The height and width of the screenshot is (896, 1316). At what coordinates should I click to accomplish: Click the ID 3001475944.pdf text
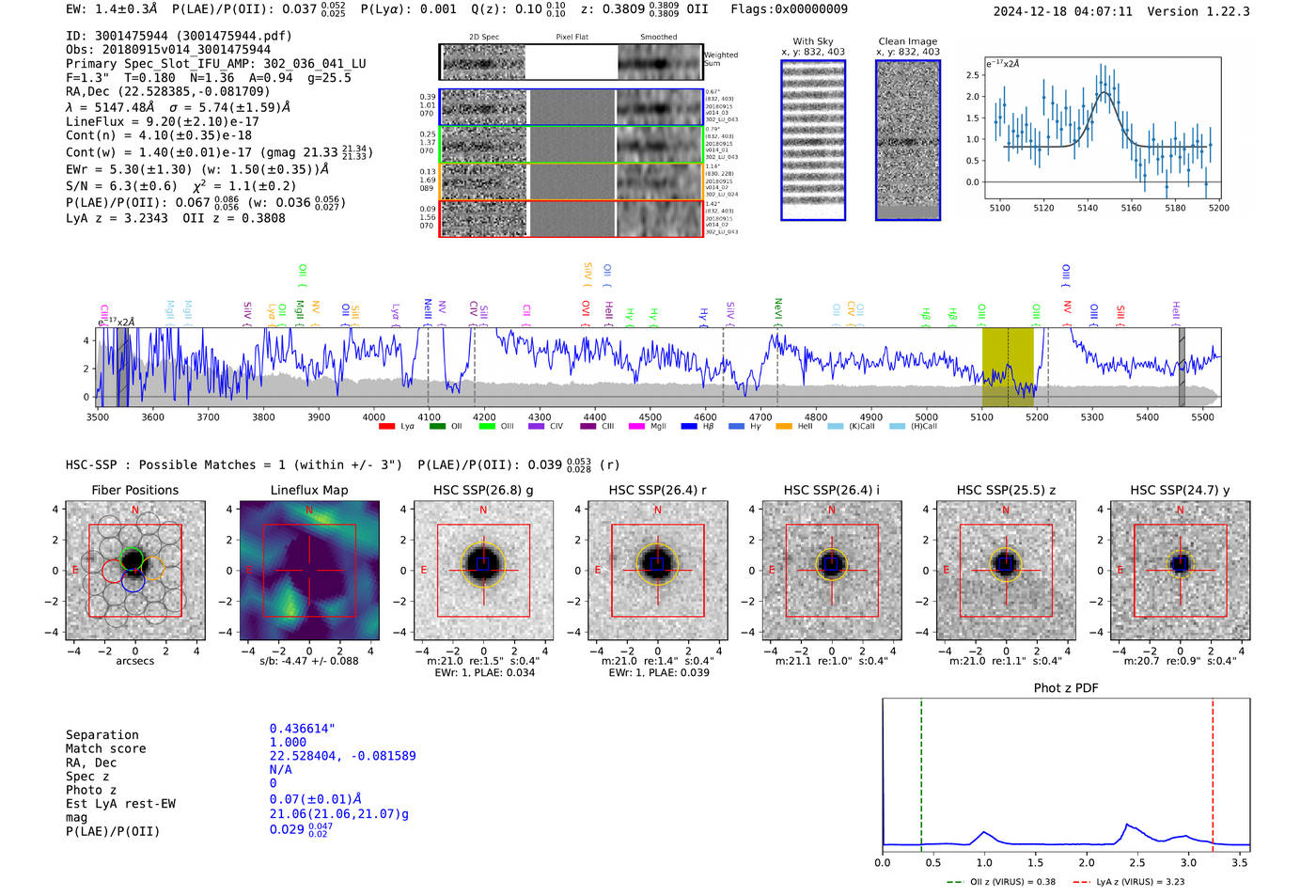pyautogui.click(x=179, y=36)
